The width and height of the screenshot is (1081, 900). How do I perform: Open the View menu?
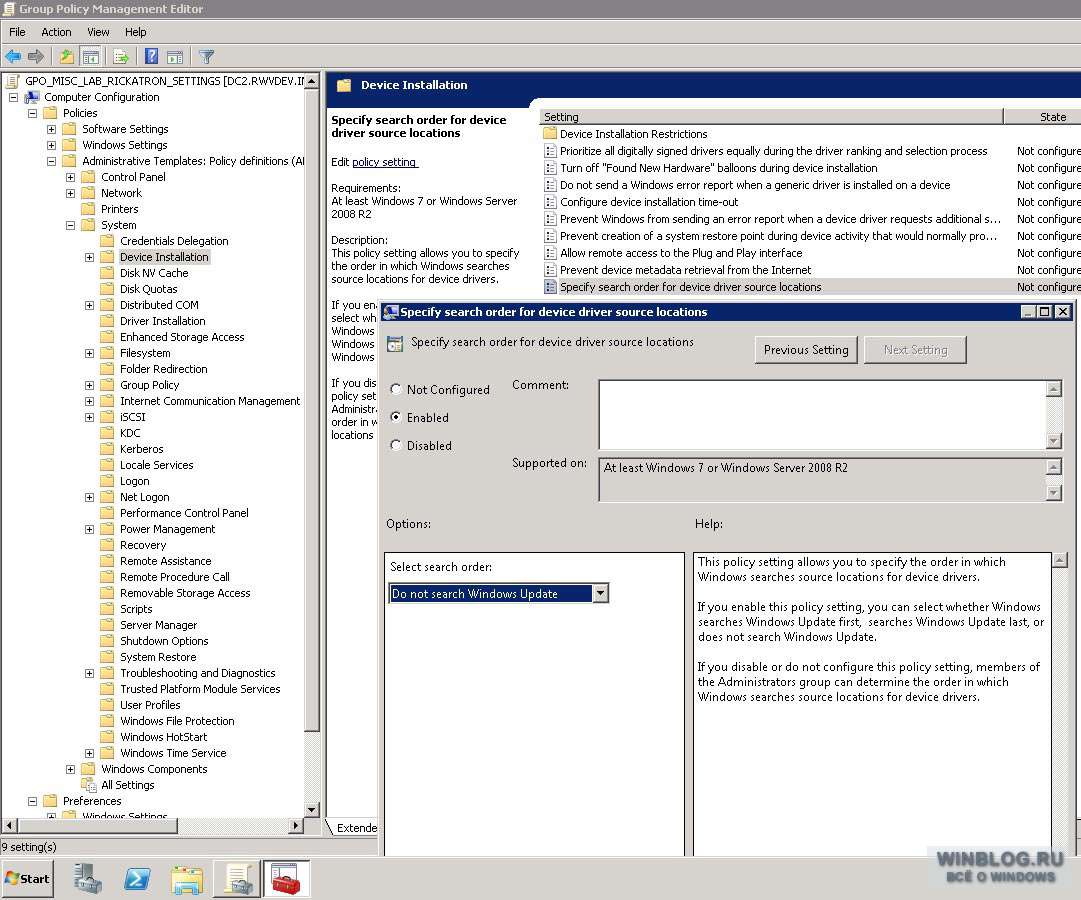pos(98,32)
